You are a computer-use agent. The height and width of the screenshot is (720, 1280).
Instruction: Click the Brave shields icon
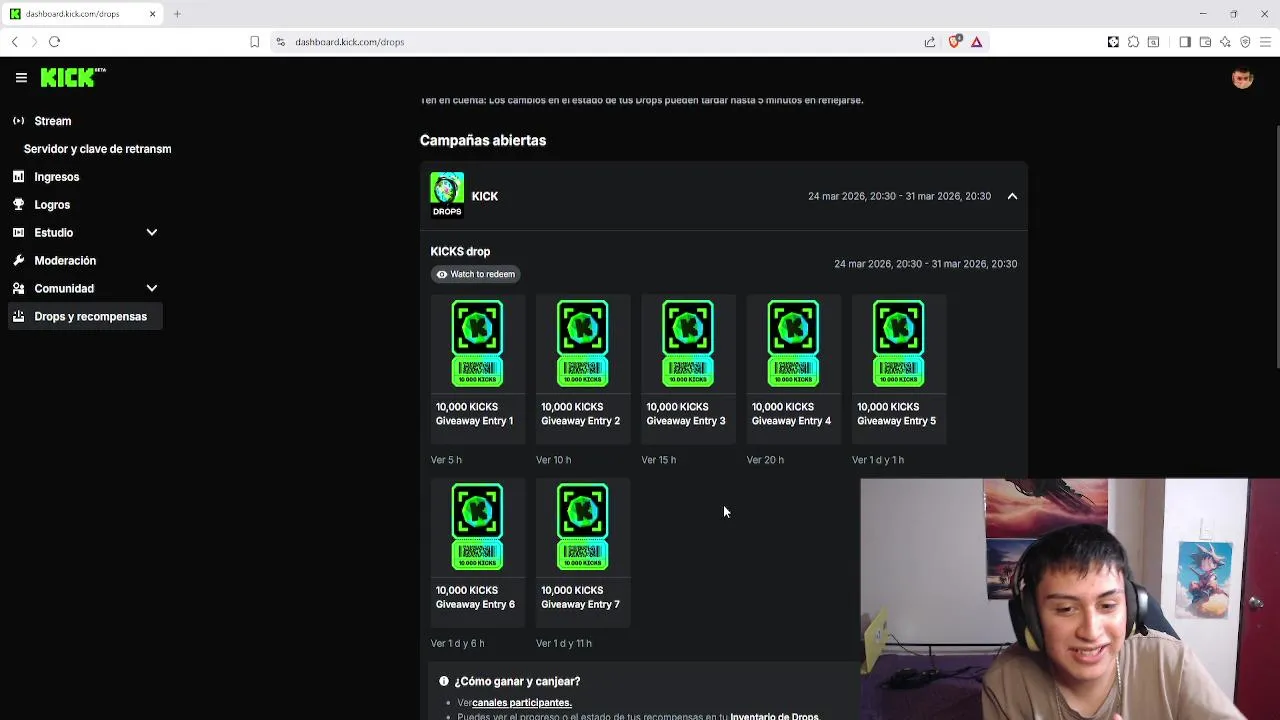(954, 42)
